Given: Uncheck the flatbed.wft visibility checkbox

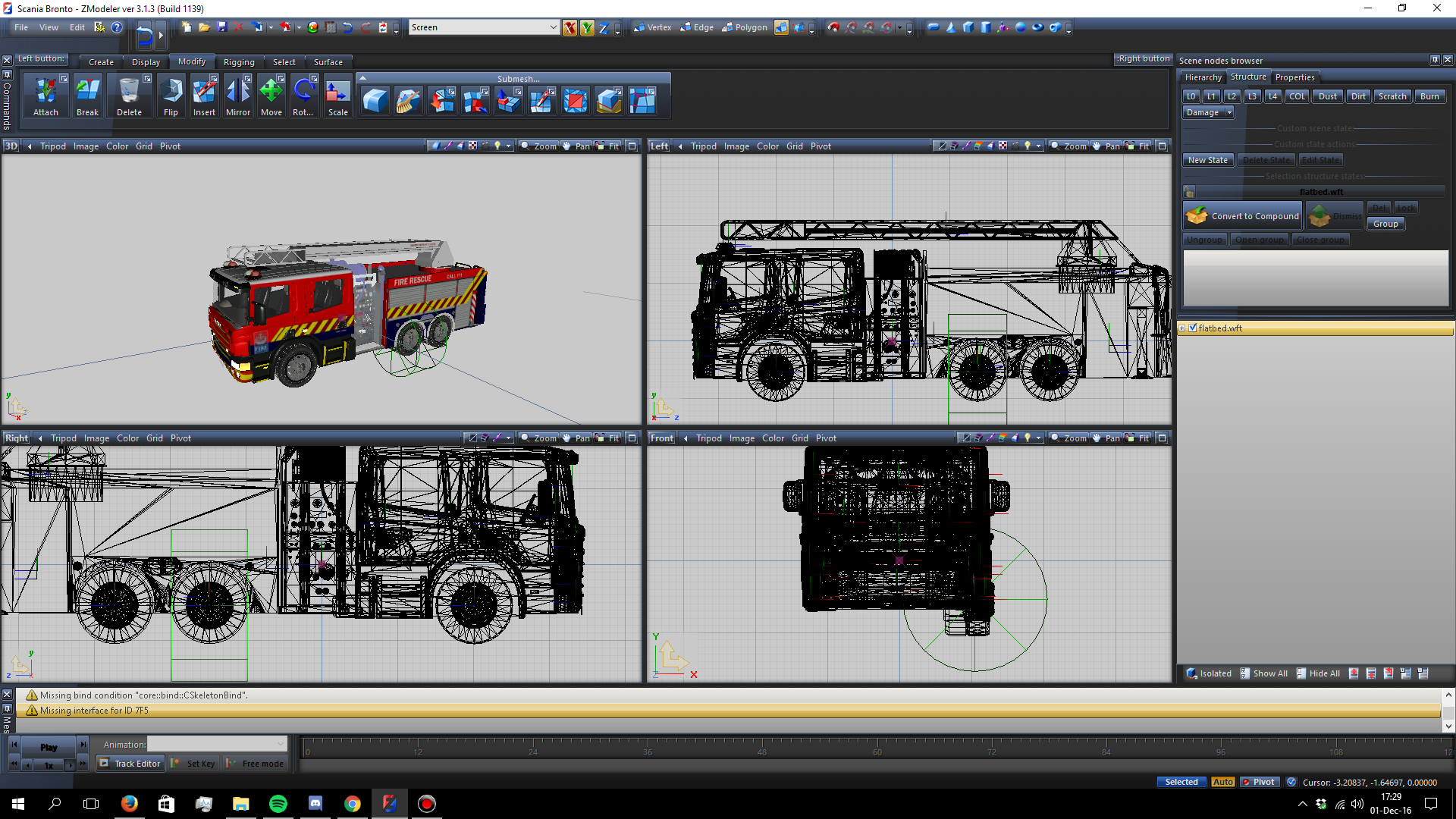Looking at the screenshot, I should (x=1193, y=328).
